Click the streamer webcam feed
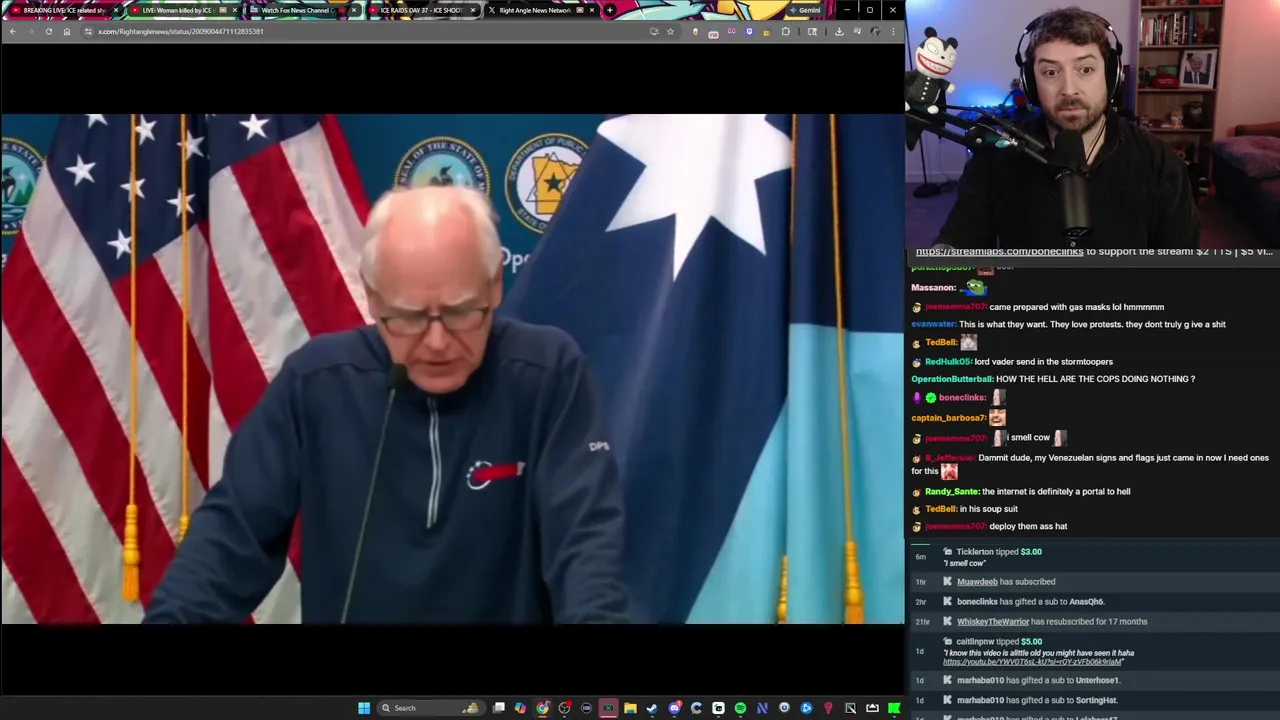The height and width of the screenshot is (720, 1280). [1092, 123]
